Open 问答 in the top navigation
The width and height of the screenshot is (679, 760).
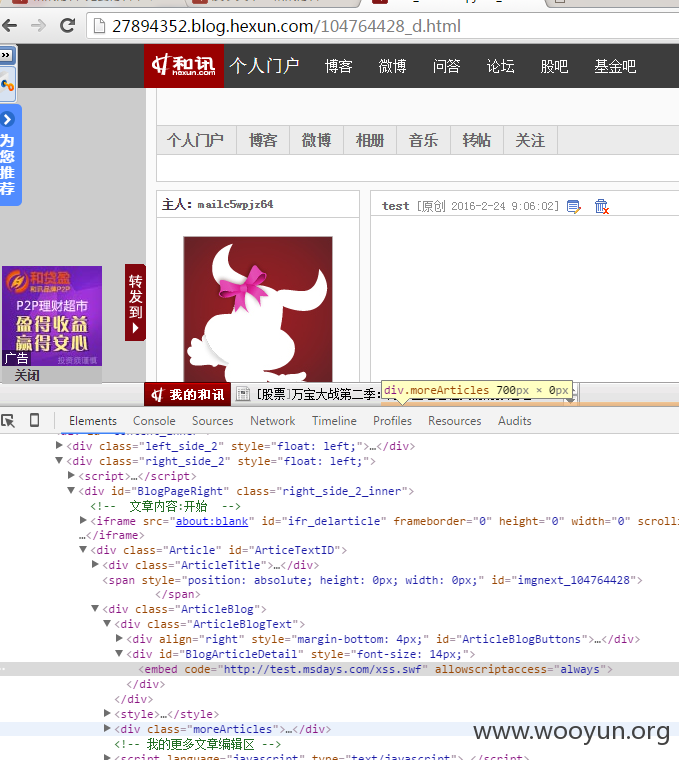[446, 66]
